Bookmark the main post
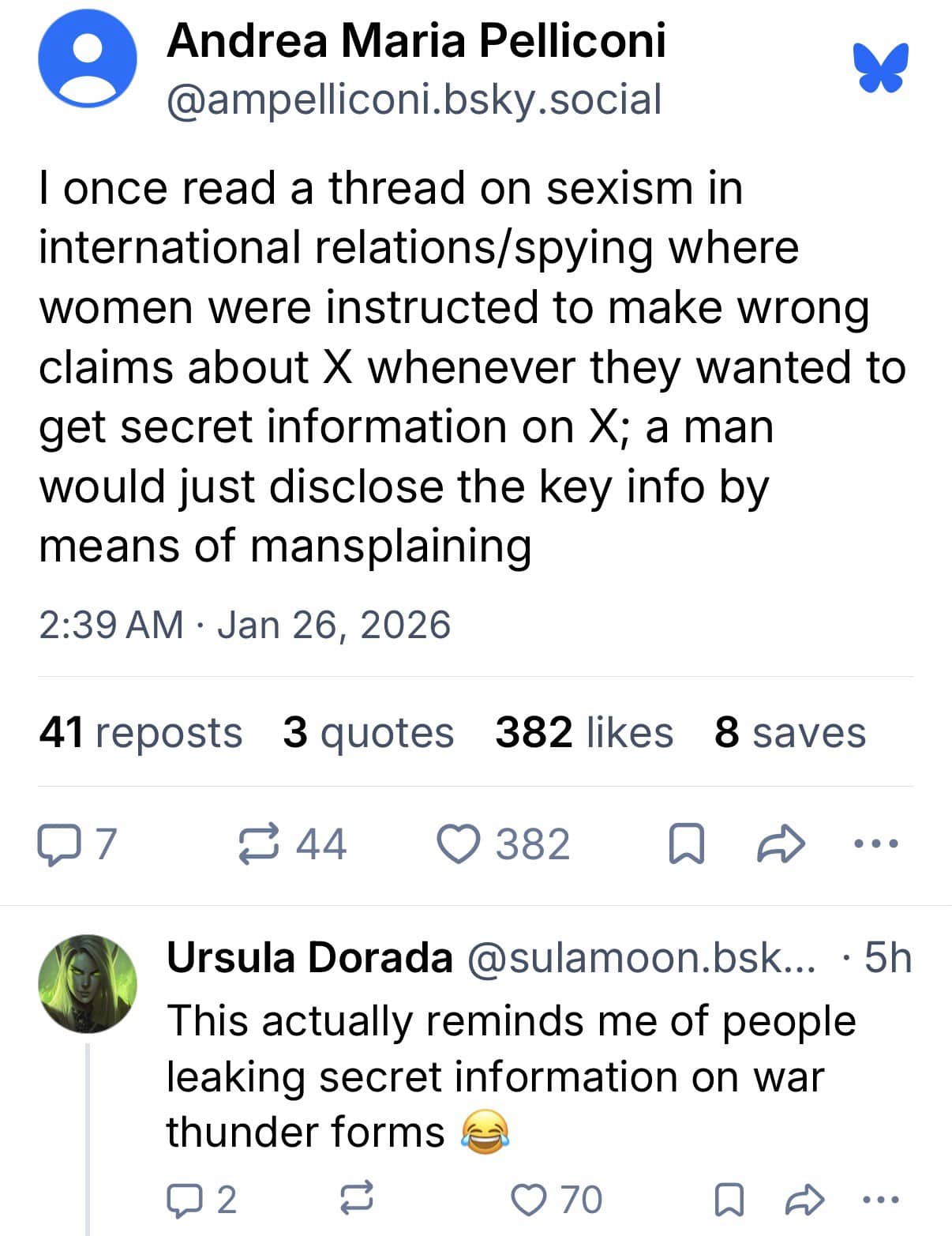952x1236 pixels. [x=687, y=844]
